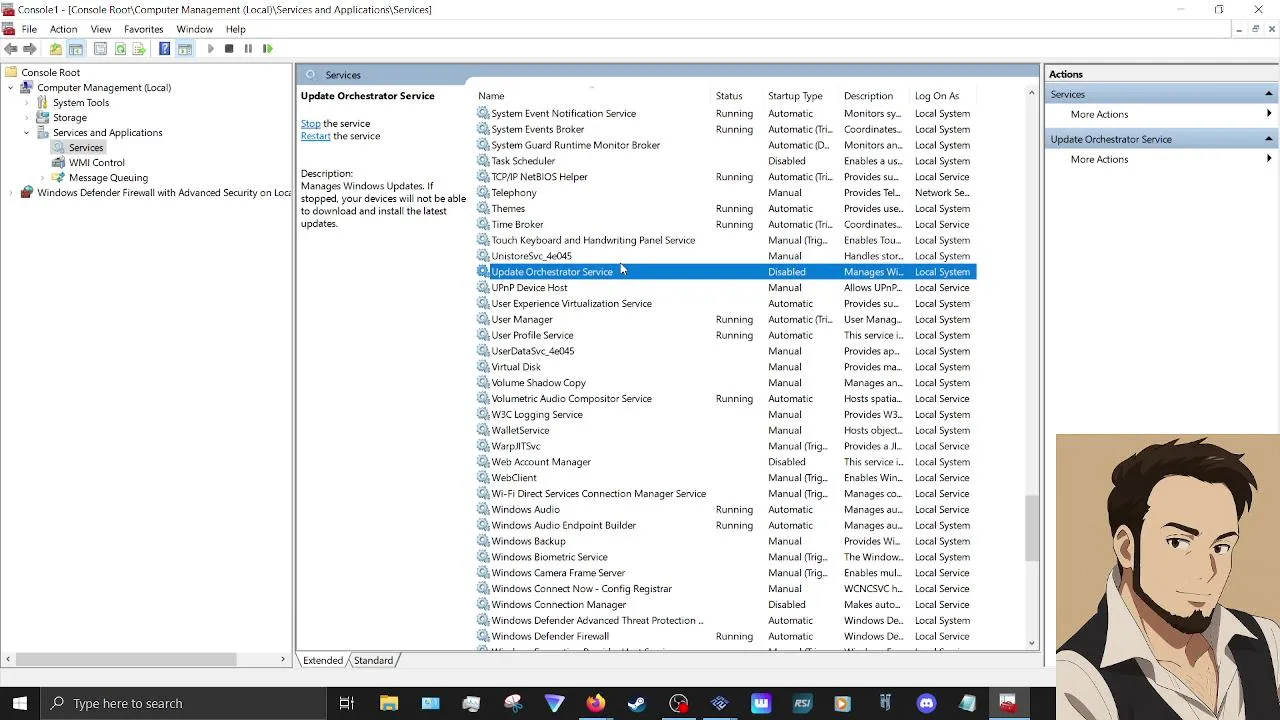Select the Themes service row
The image size is (1280, 720).
pyautogui.click(x=726, y=209)
